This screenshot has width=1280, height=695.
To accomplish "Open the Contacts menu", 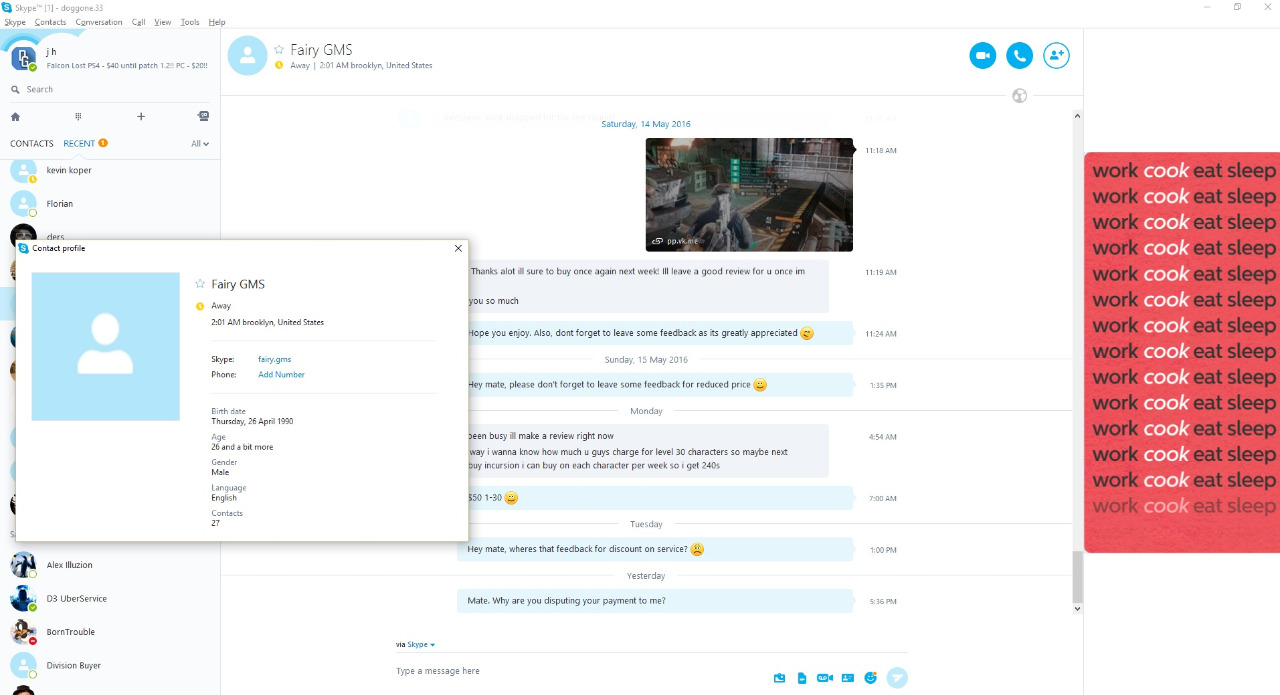I will (50, 22).
